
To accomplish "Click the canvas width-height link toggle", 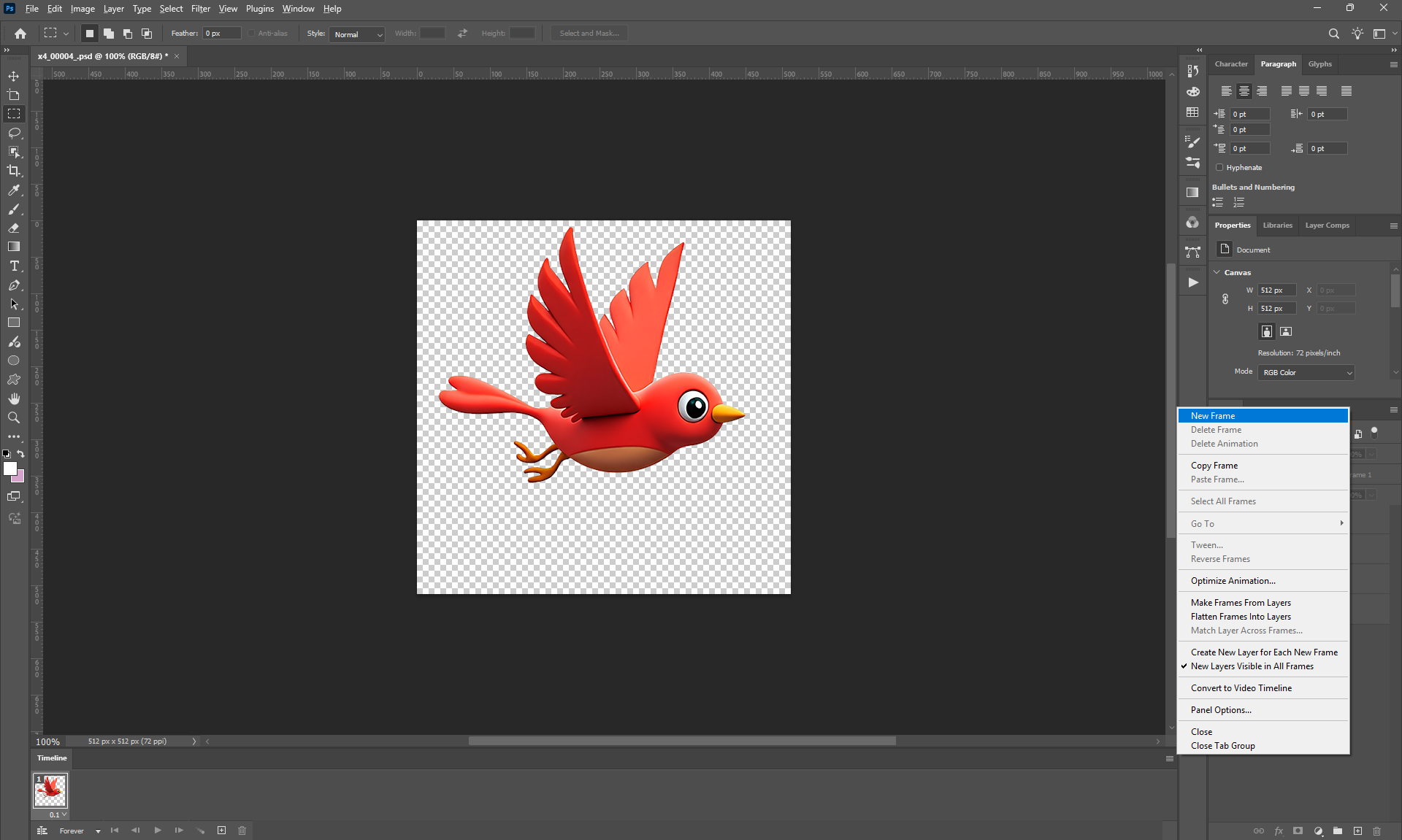I will pos(1225,299).
